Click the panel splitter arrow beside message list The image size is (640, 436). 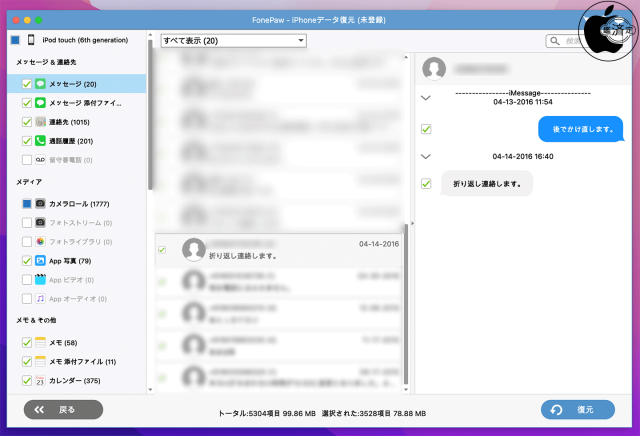(x=412, y=223)
